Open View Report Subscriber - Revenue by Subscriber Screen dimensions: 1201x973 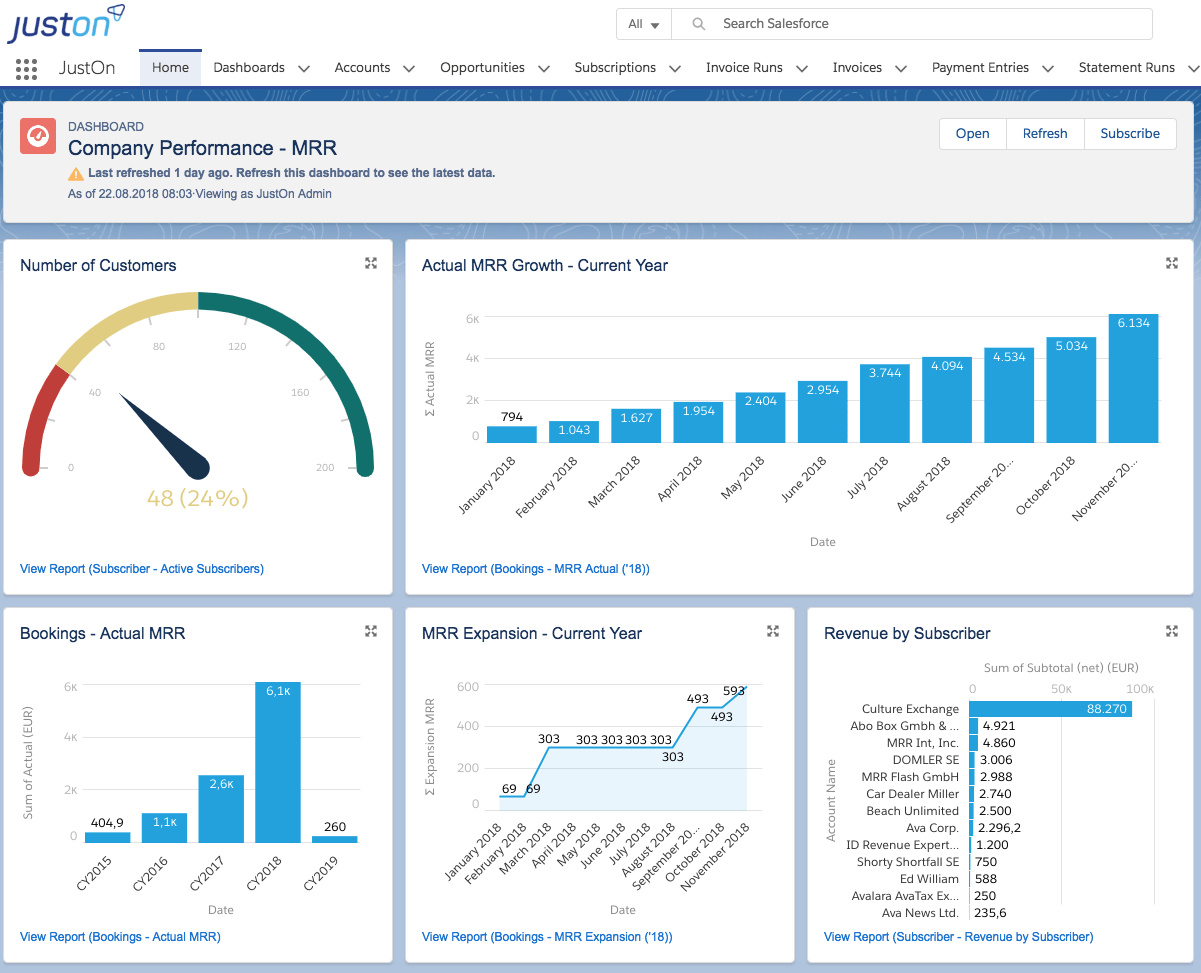[x=958, y=937]
